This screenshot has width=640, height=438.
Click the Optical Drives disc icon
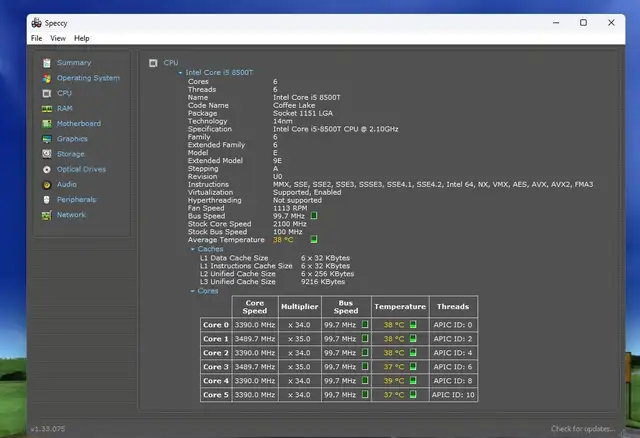click(47, 169)
